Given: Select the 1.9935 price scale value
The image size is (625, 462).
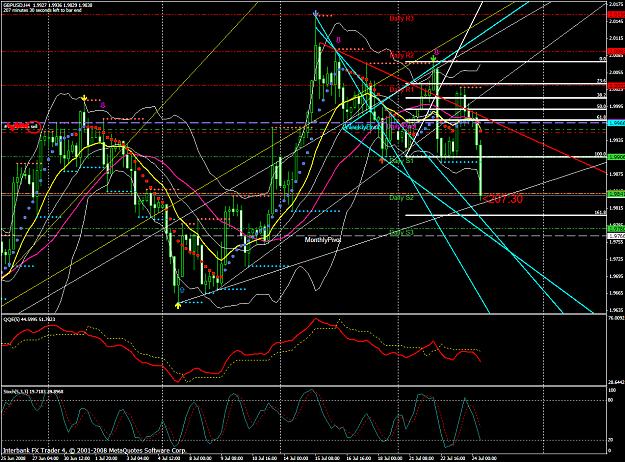Looking at the screenshot, I should [616, 140].
